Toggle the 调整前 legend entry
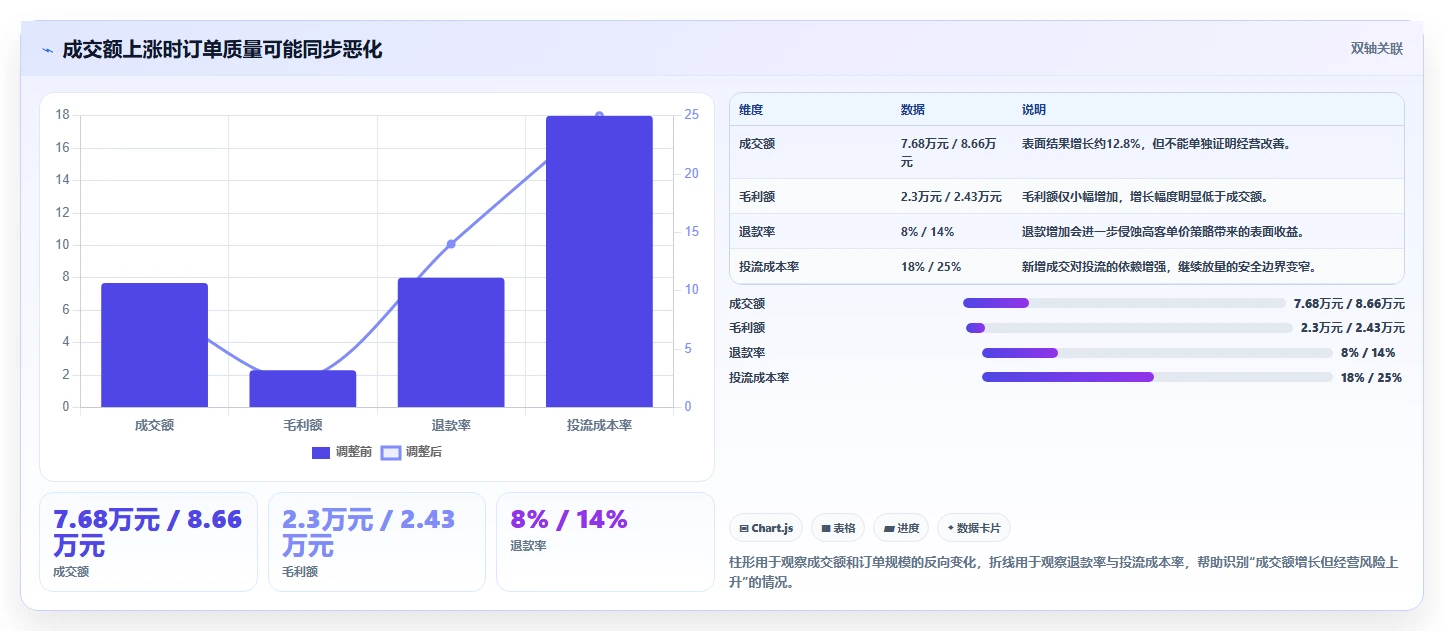 [x=341, y=452]
